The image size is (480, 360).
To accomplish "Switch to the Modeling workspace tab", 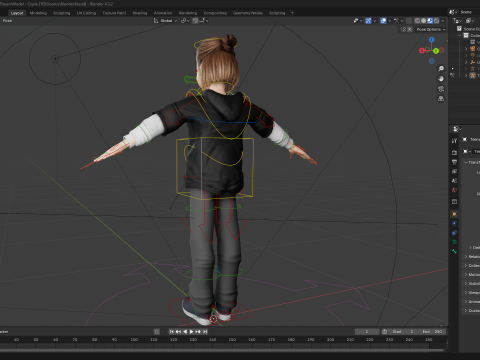I will (x=38, y=13).
